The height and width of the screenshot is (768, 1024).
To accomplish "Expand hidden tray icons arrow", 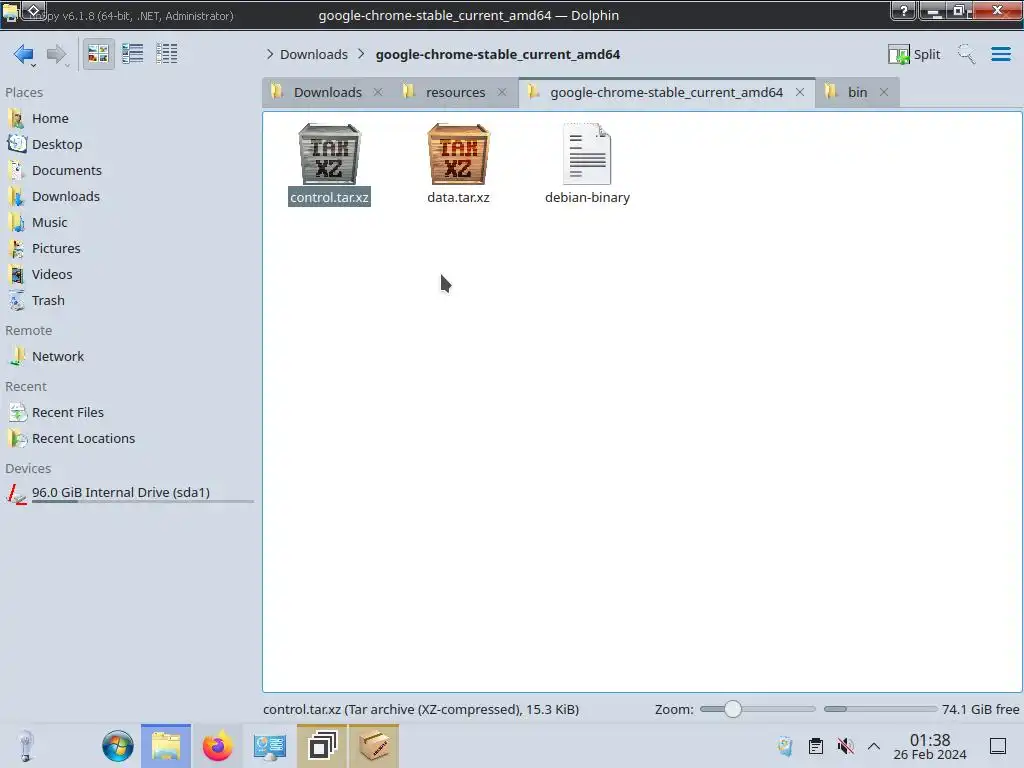I will [x=874, y=746].
